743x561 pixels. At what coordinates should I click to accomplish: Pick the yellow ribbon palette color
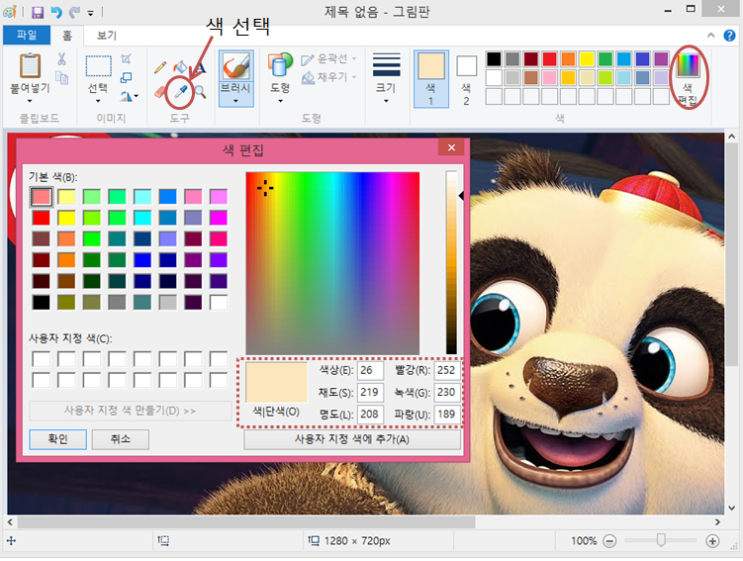[x=587, y=59]
